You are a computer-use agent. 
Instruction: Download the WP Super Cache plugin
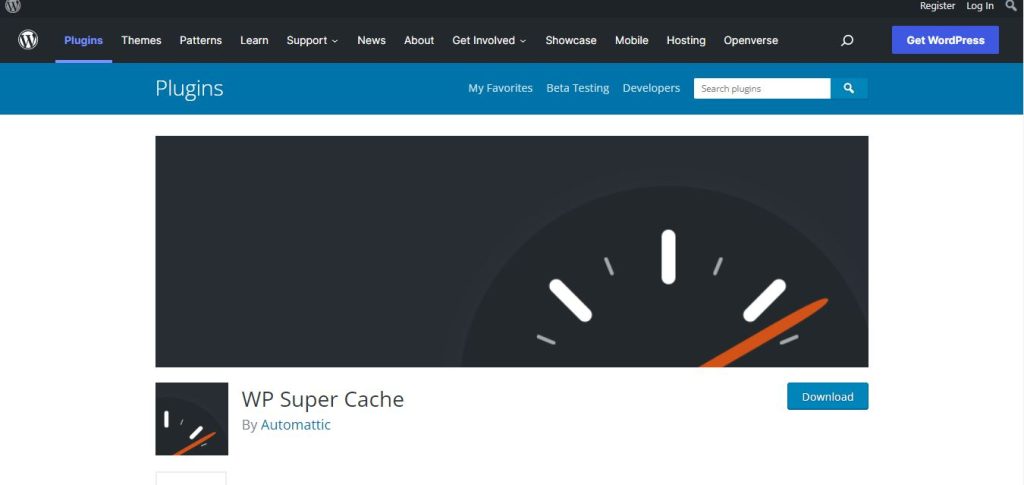[827, 396]
